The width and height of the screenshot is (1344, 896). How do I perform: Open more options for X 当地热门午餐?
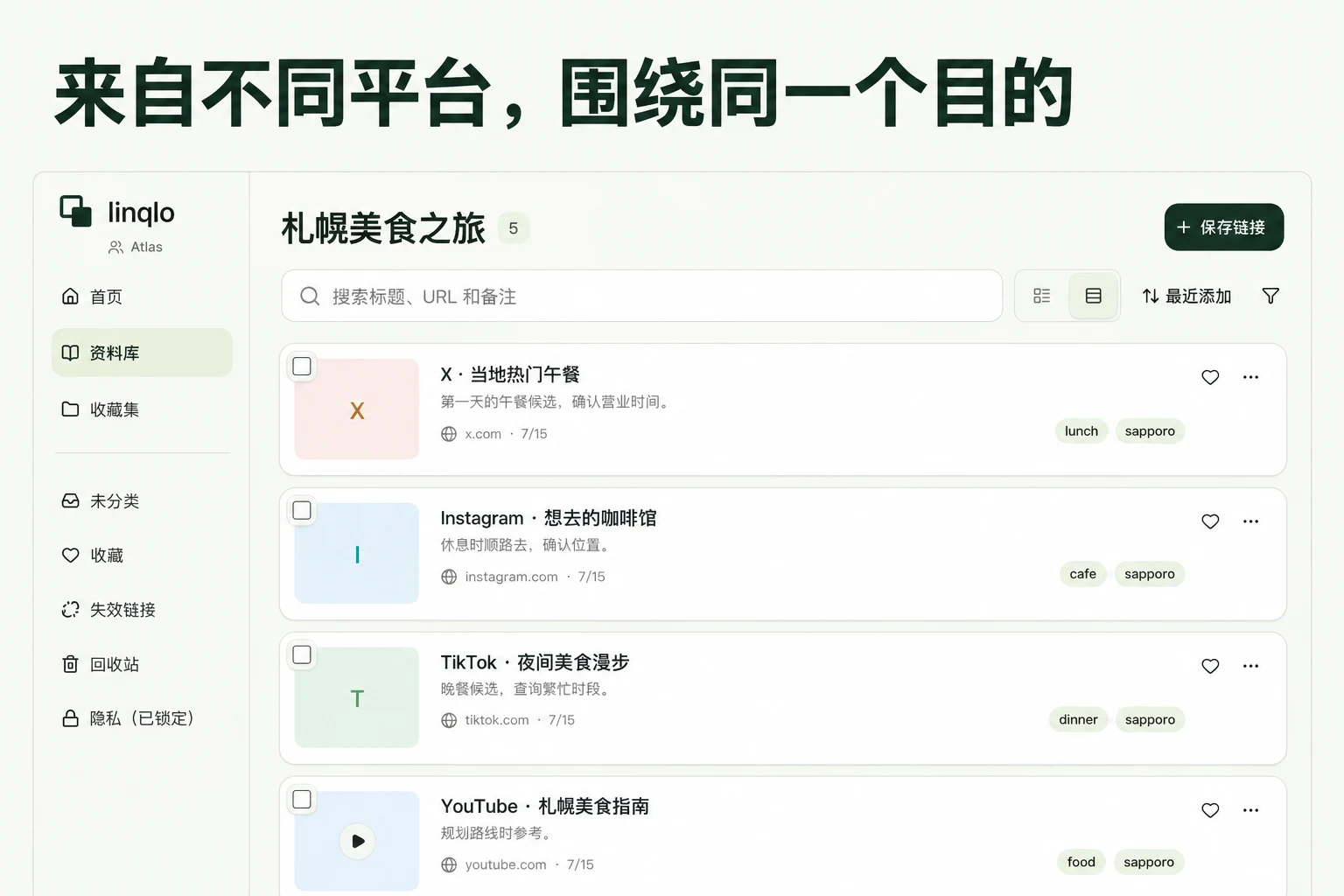click(x=1250, y=377)
